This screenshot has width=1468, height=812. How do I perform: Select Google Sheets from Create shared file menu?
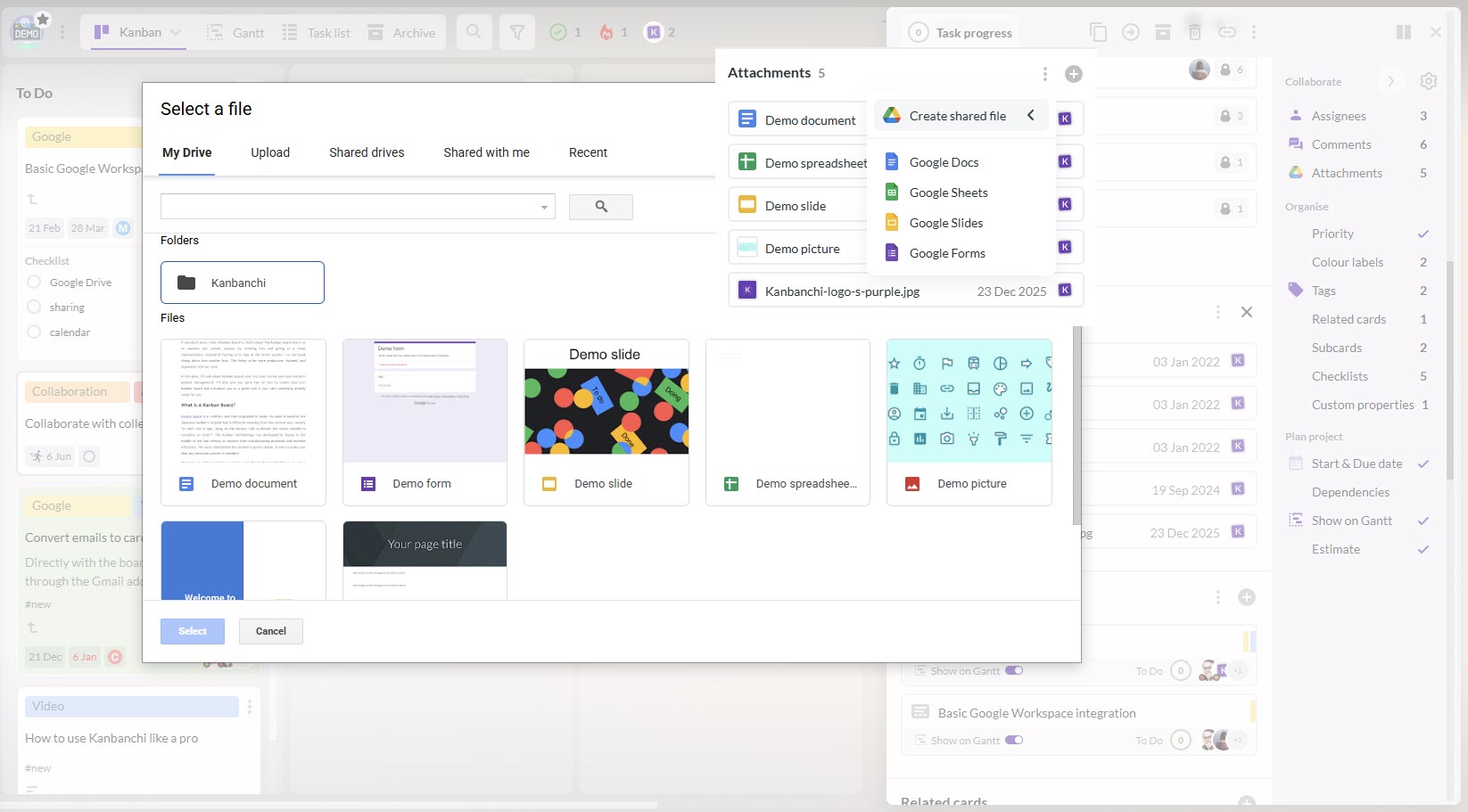tap(948, 192)
